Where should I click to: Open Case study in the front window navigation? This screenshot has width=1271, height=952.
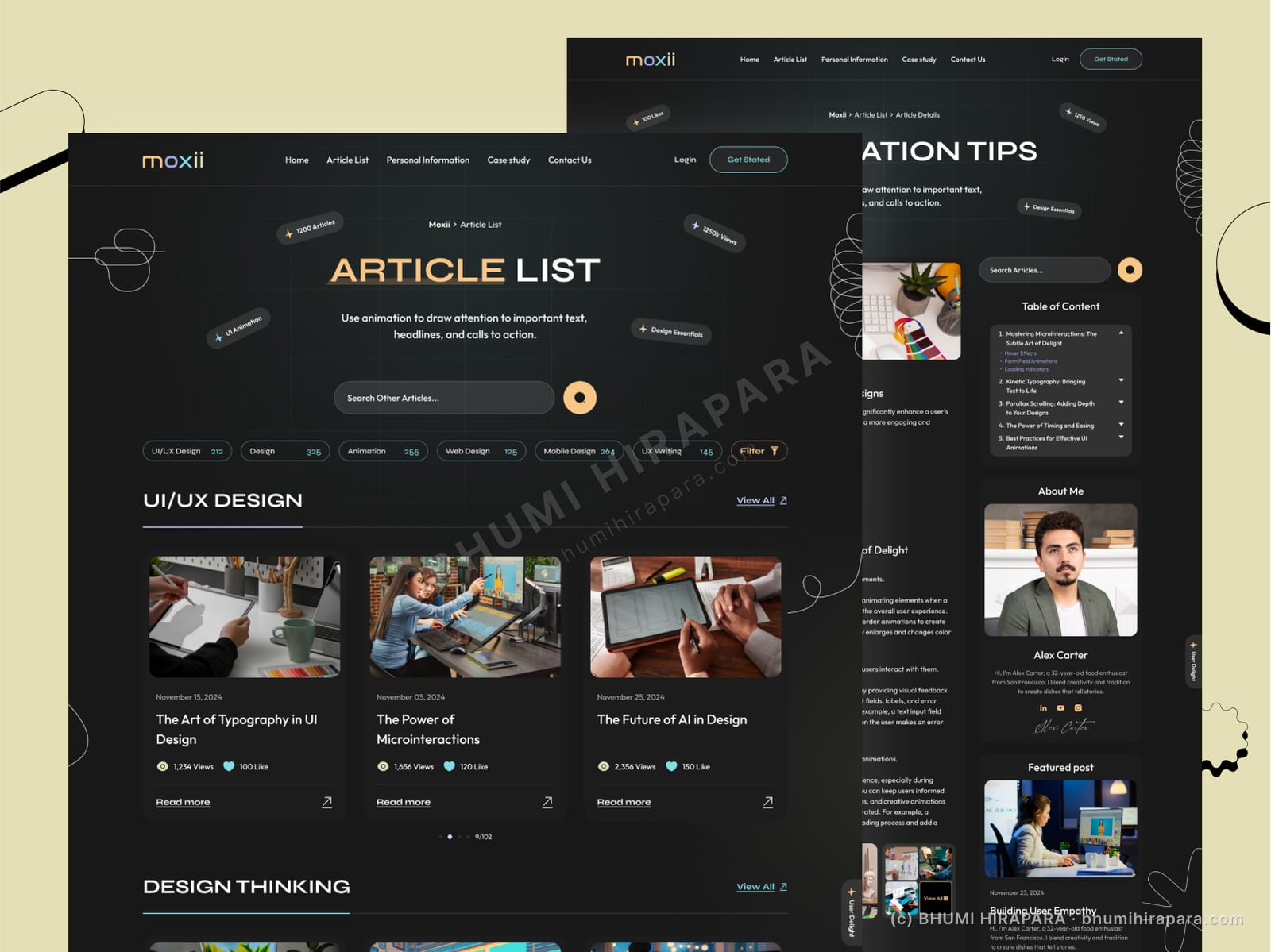(x=508, y=160)
